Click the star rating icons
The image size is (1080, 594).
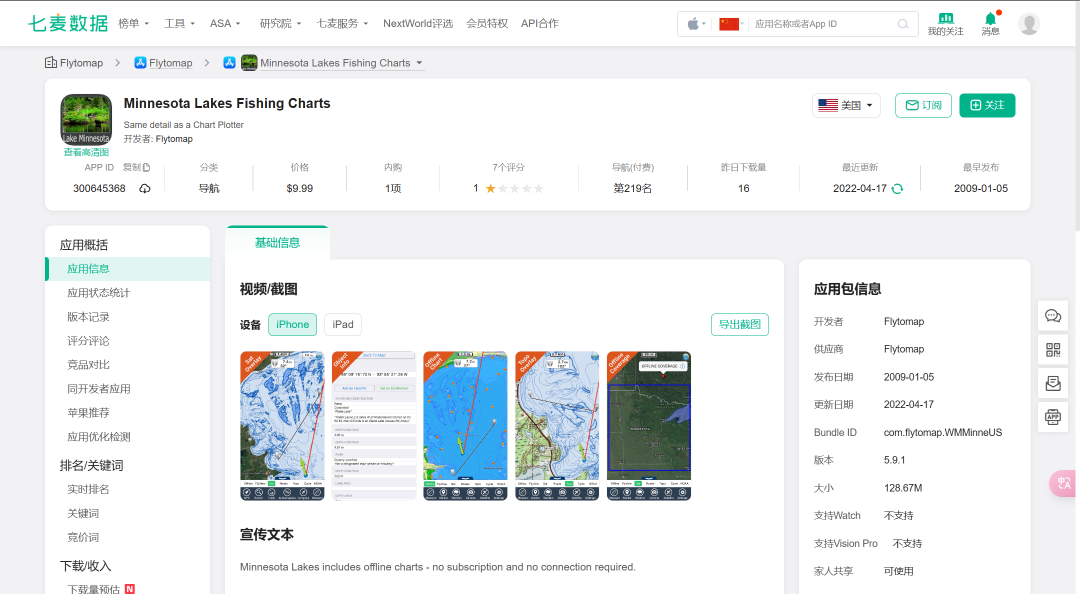(515, 188)
